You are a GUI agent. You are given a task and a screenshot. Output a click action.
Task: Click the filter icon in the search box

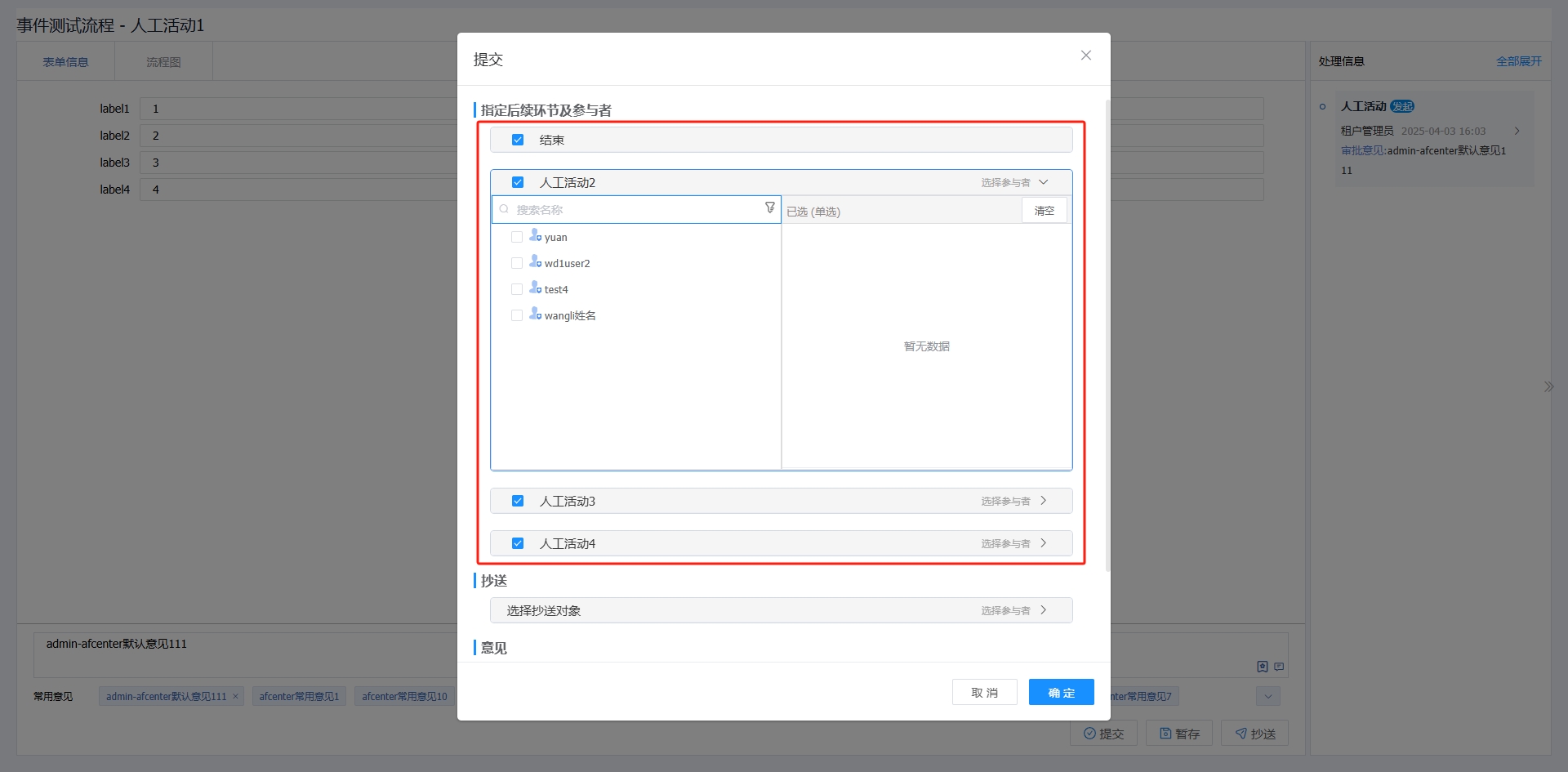pos(769,208)
